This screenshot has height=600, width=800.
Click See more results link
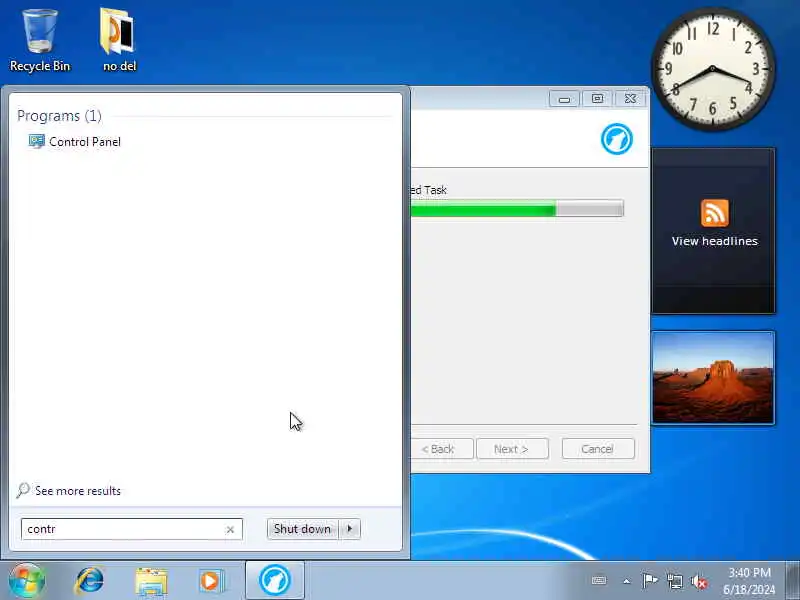[x=78, y=491]
